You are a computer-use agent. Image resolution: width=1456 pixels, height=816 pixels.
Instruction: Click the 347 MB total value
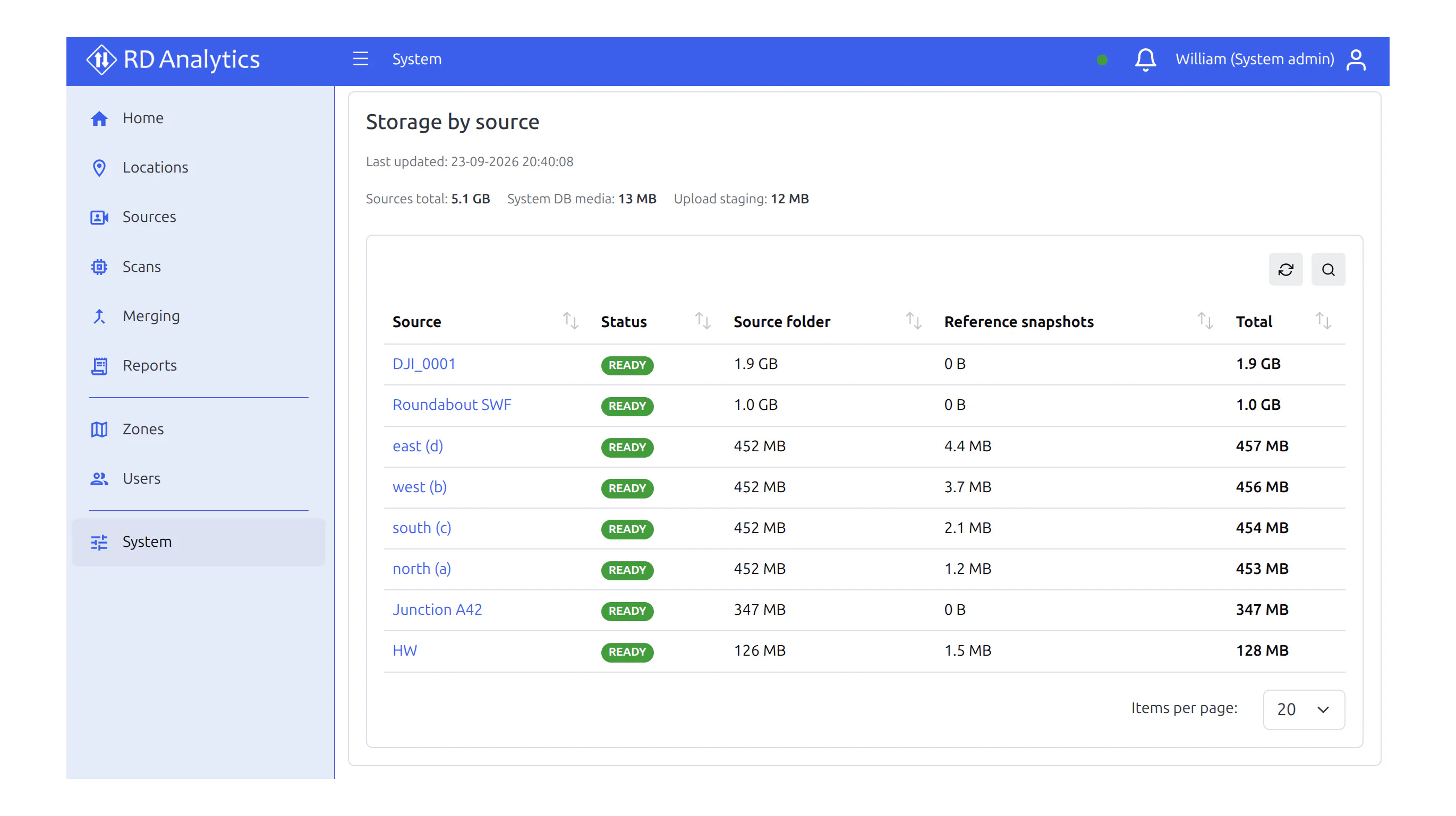click(x=1262, y=609)
